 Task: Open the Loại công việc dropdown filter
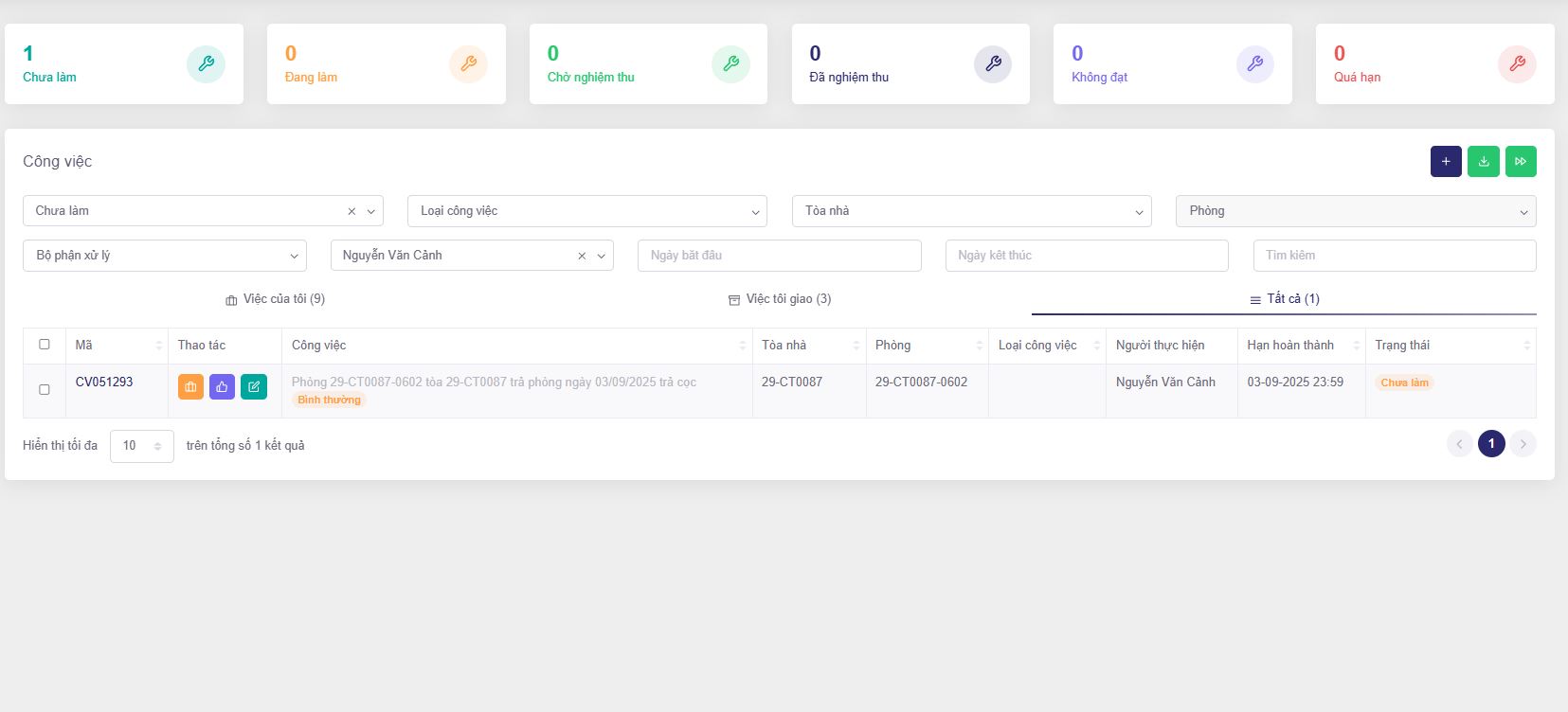pyautogui.click(x=586, y=211)
